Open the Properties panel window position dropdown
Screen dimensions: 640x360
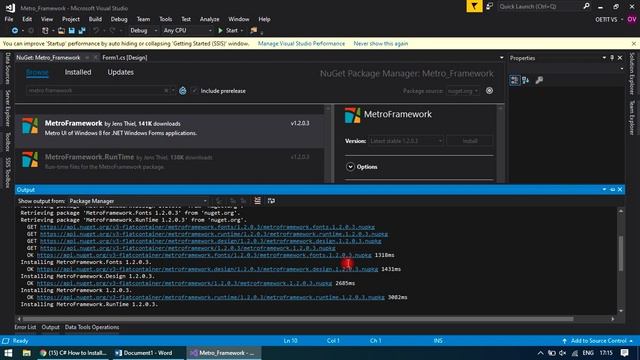(x=604, y=58)
